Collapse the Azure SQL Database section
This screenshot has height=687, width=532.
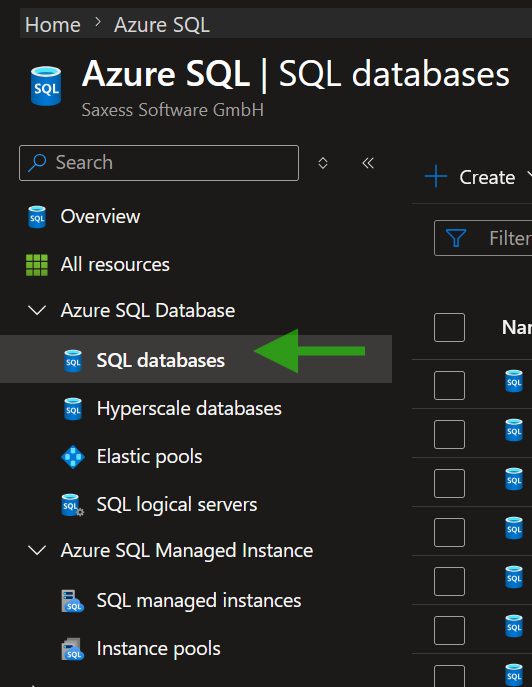tap(37, 311)
